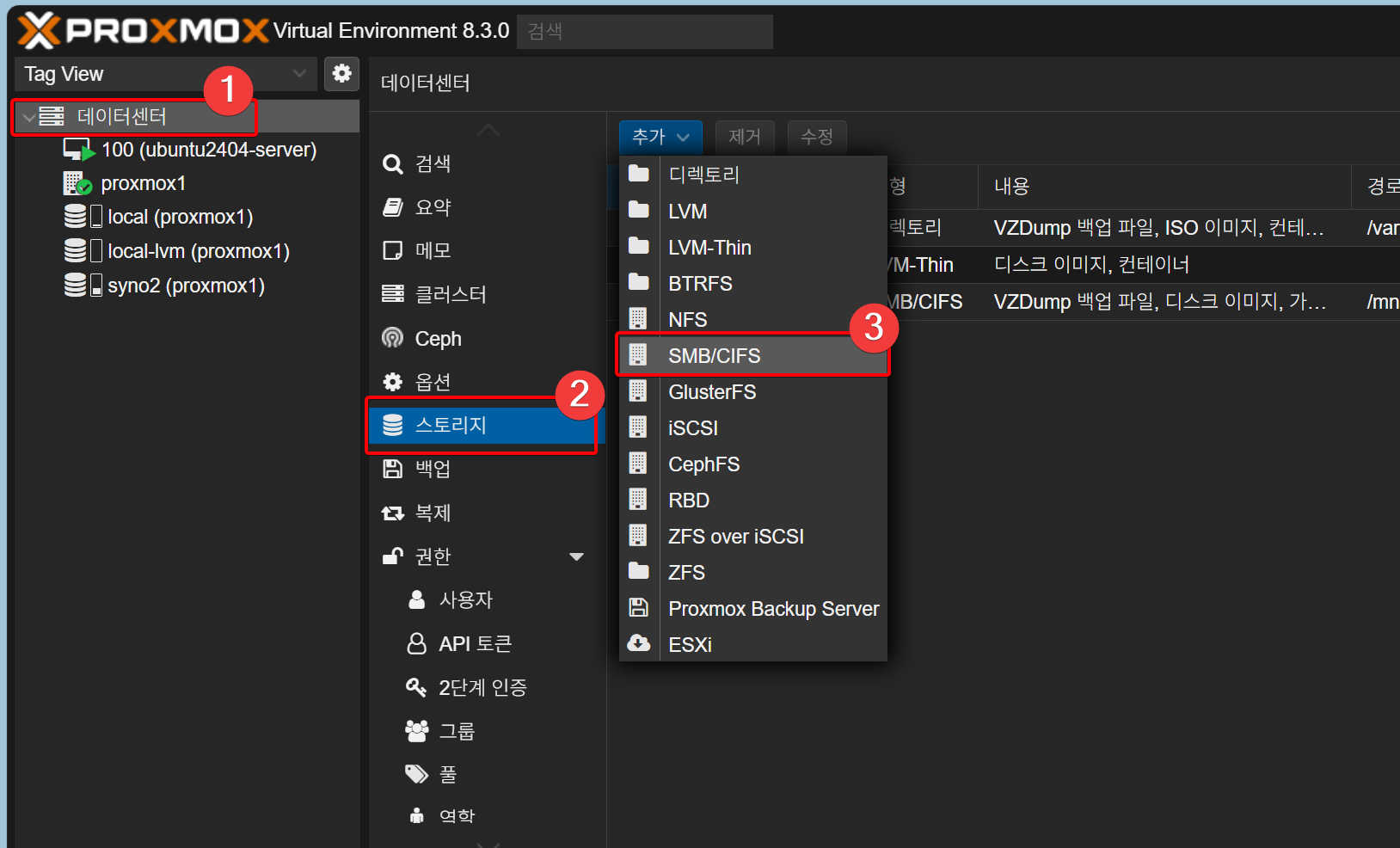Select 스토리지 in the side menu
The width and height of the screenshot is (1400, 848).
pos(487,425)
